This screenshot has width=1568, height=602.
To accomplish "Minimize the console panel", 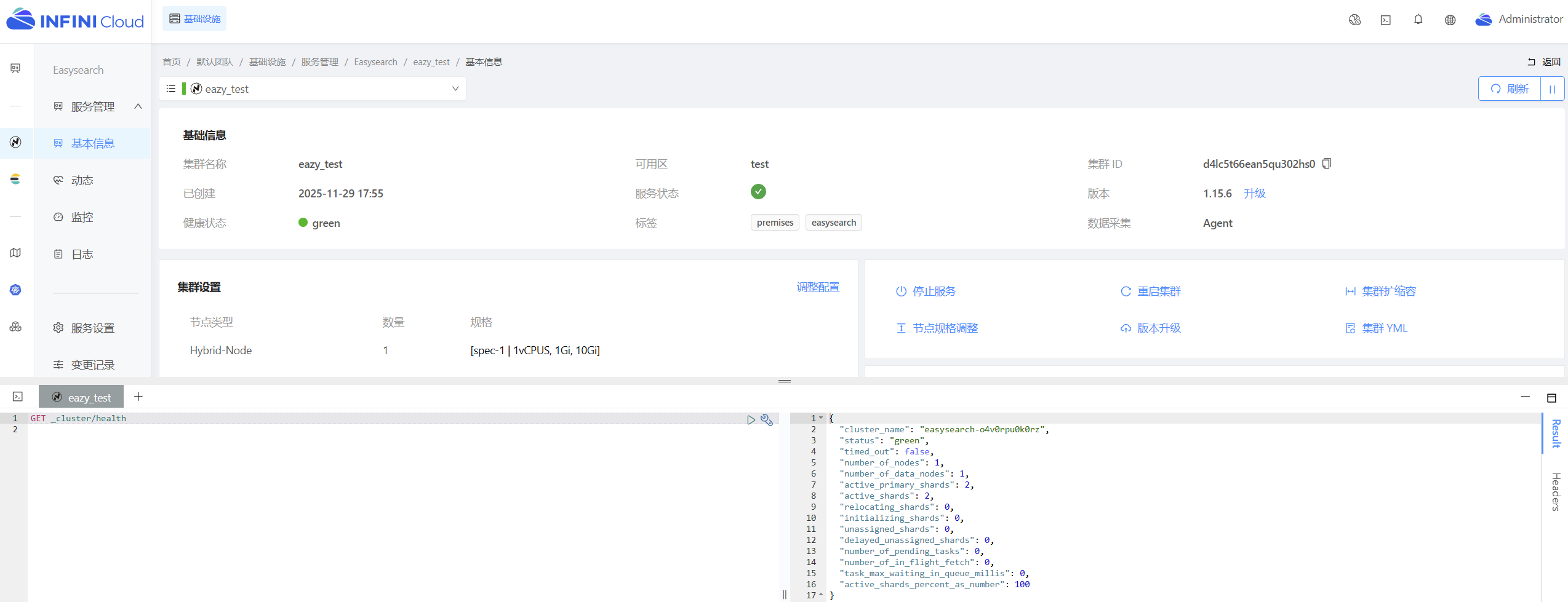I will [1525, 397].
